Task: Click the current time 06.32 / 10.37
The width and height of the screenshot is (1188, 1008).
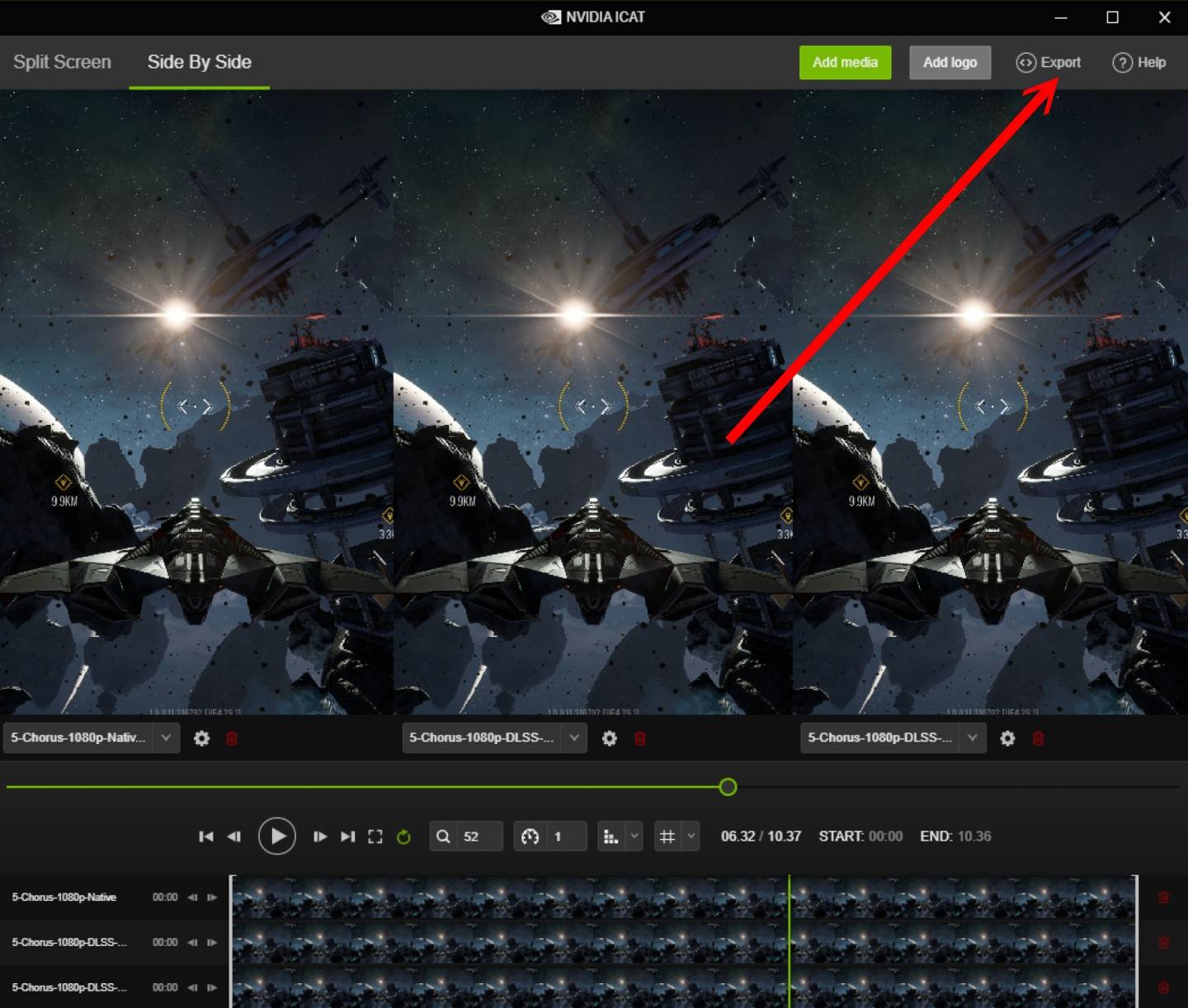Action: point(761,836)
